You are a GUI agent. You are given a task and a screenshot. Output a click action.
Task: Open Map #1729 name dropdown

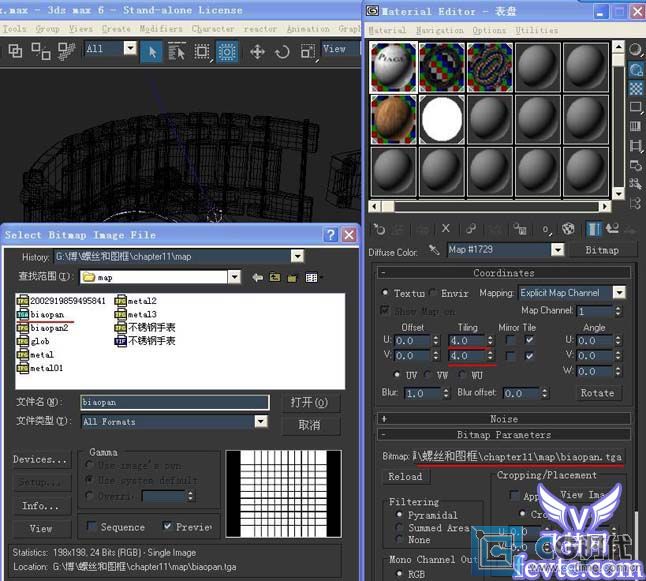tap(557, 249)
